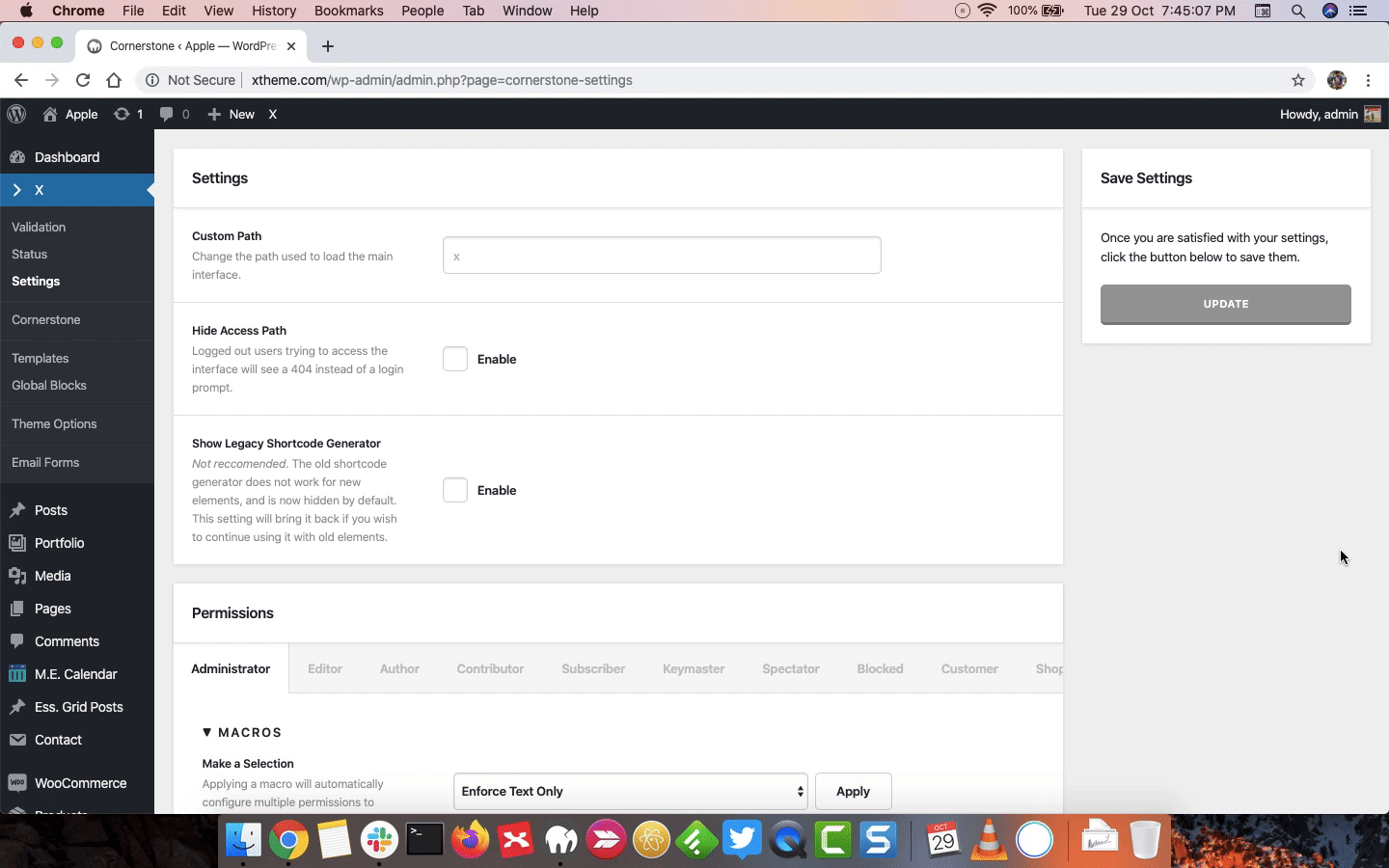Open the Bookmarks menu in menu bar
The image size is (1389, 868).
[349, 11]
